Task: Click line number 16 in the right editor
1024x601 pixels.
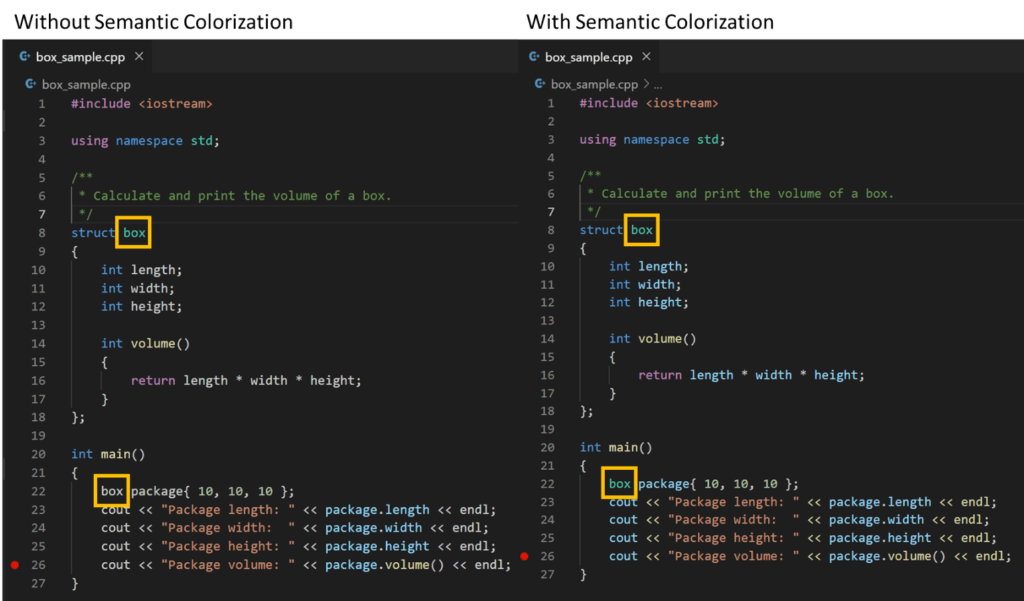Action: pos(549,374)
